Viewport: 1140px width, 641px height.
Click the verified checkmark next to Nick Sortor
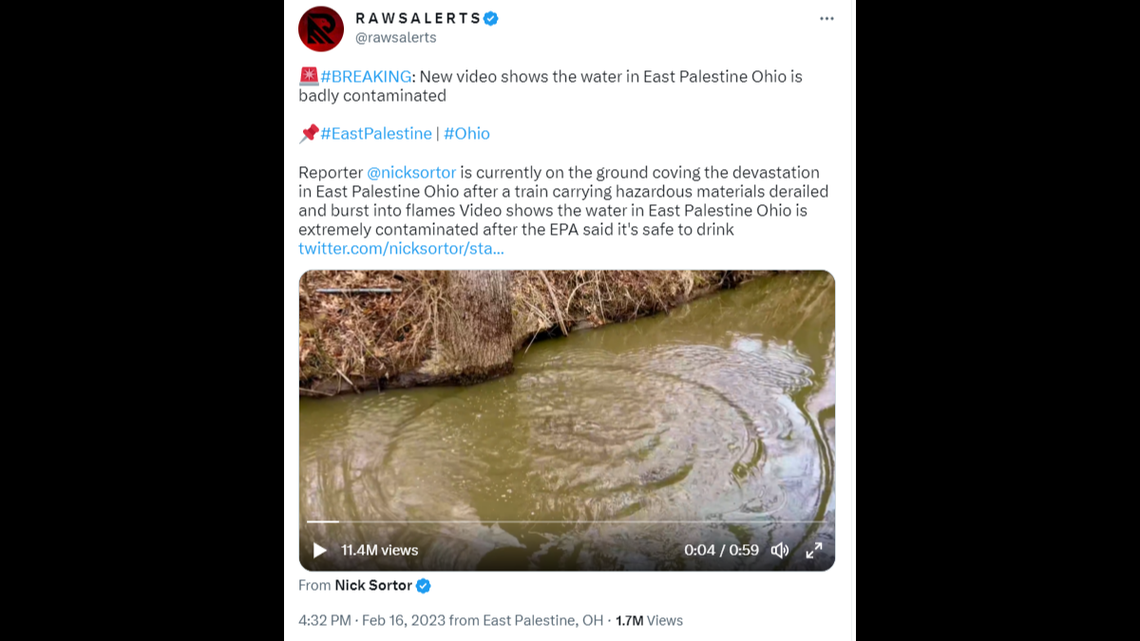[423, 585]
